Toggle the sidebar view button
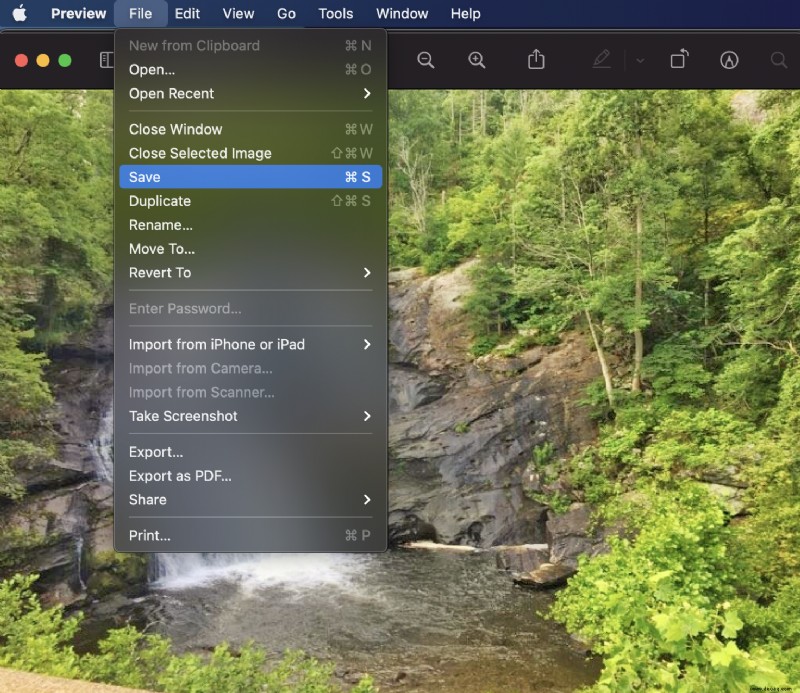Image resolution: width=800 pixels, height=693 pixels. [x=107, y=60]
